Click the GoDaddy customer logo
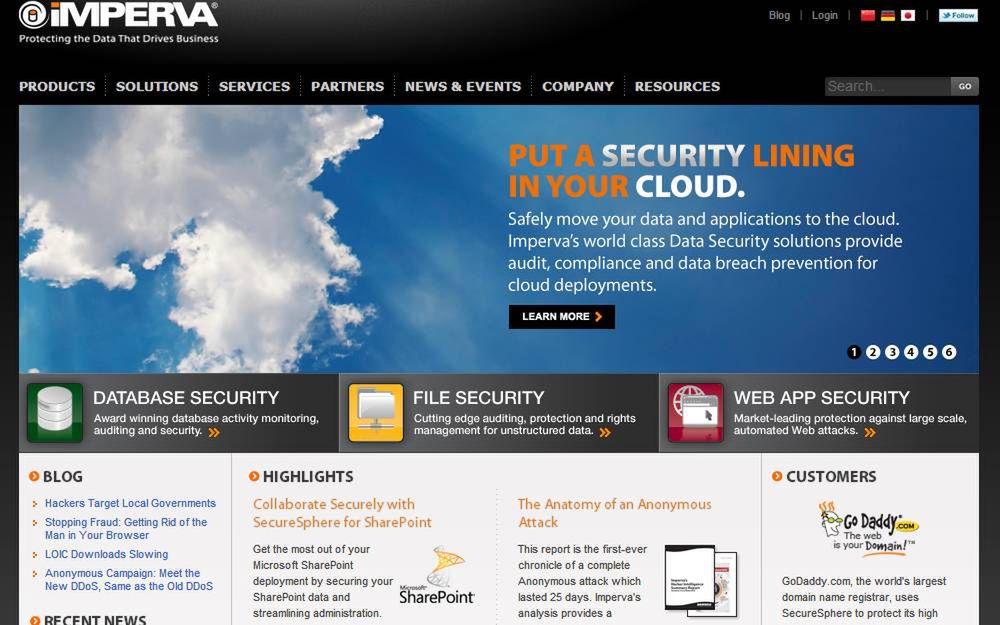 (869, 529)
